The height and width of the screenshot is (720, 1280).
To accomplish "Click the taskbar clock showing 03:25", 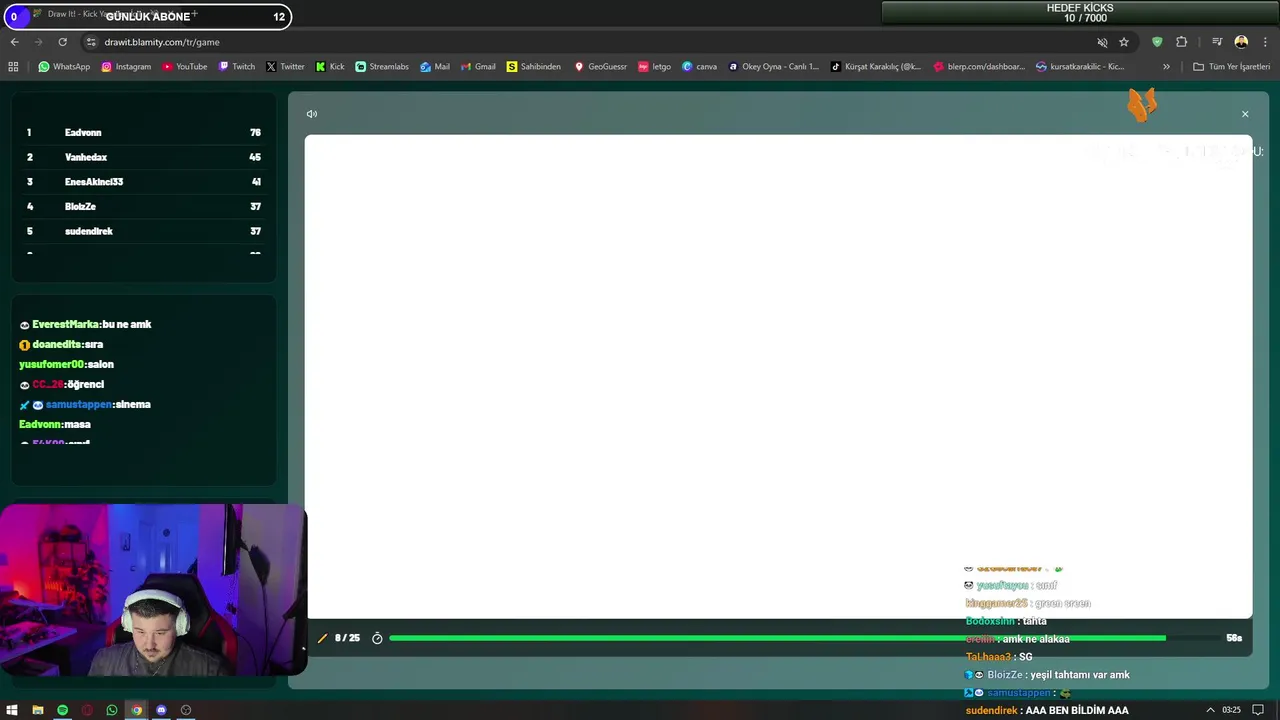I will tap(1231, 710).
